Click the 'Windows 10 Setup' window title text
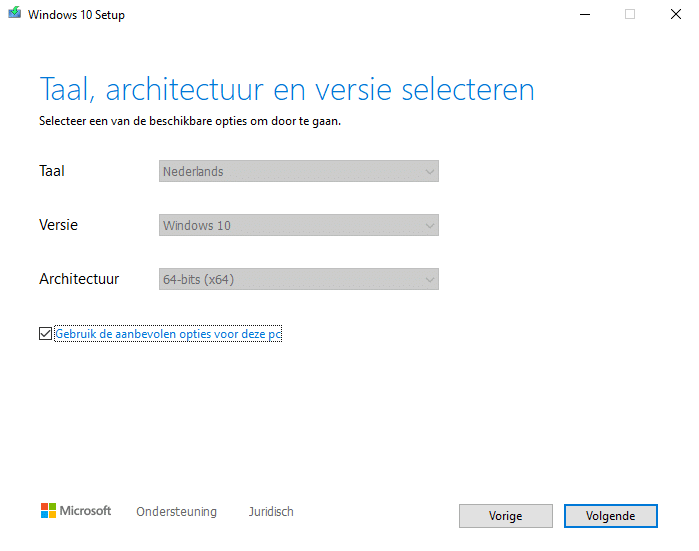 [76, 15]
